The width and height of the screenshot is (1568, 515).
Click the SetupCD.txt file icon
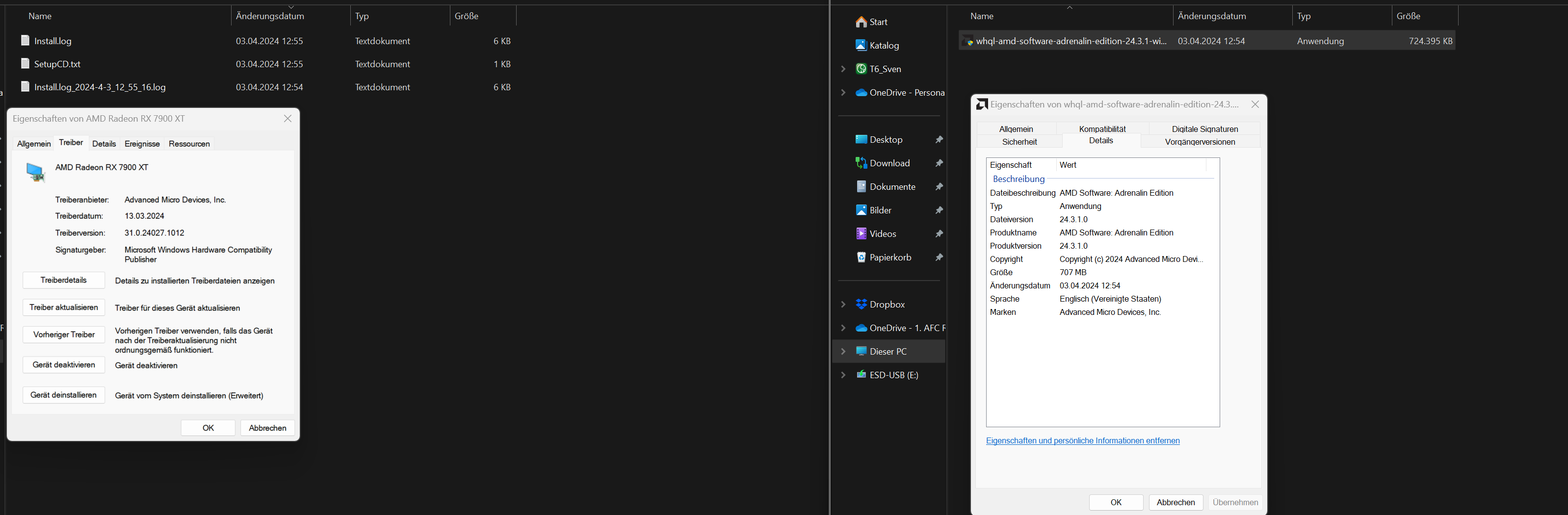click(25, 64)
